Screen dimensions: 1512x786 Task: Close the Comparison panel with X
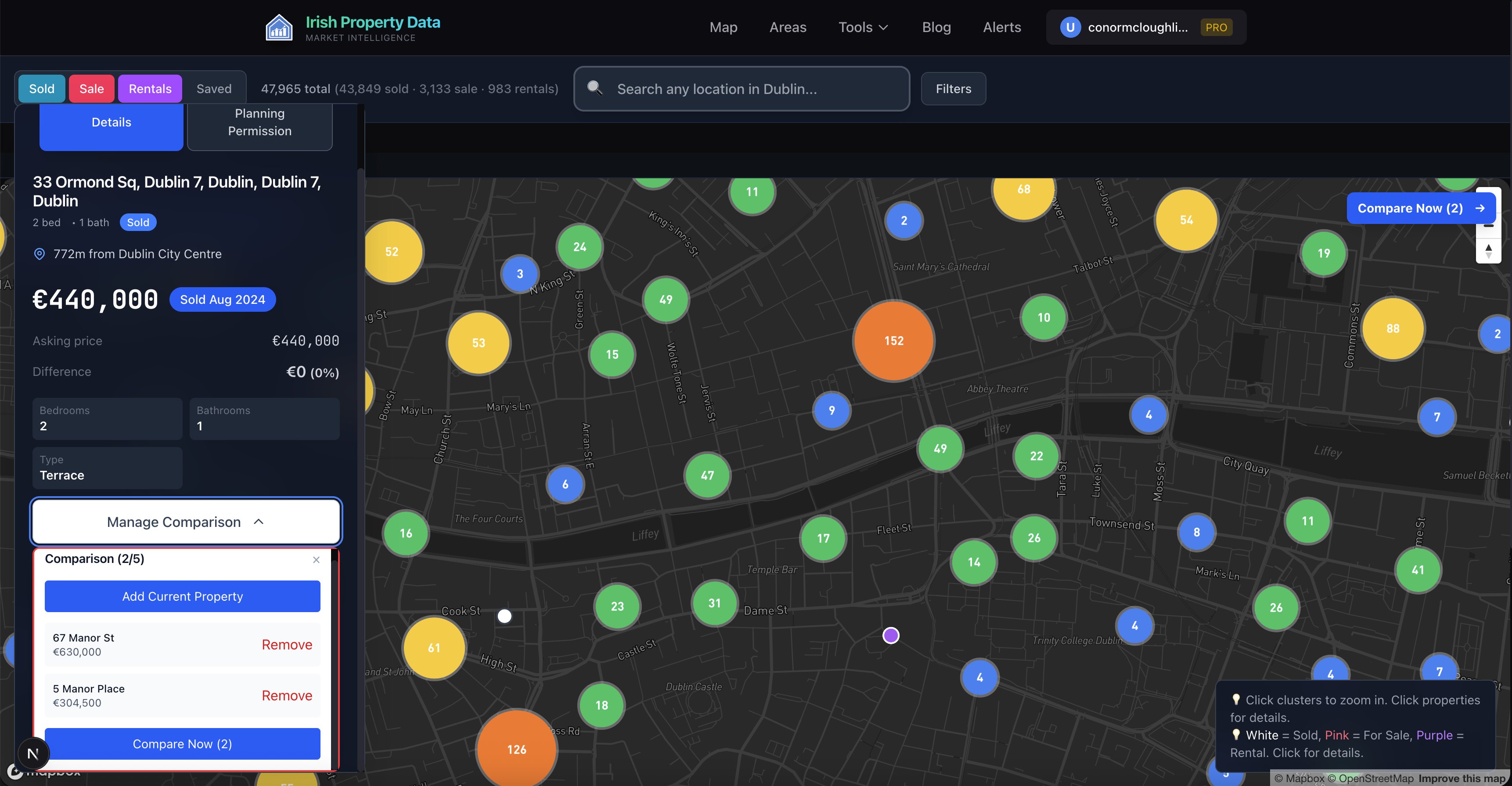317,559
